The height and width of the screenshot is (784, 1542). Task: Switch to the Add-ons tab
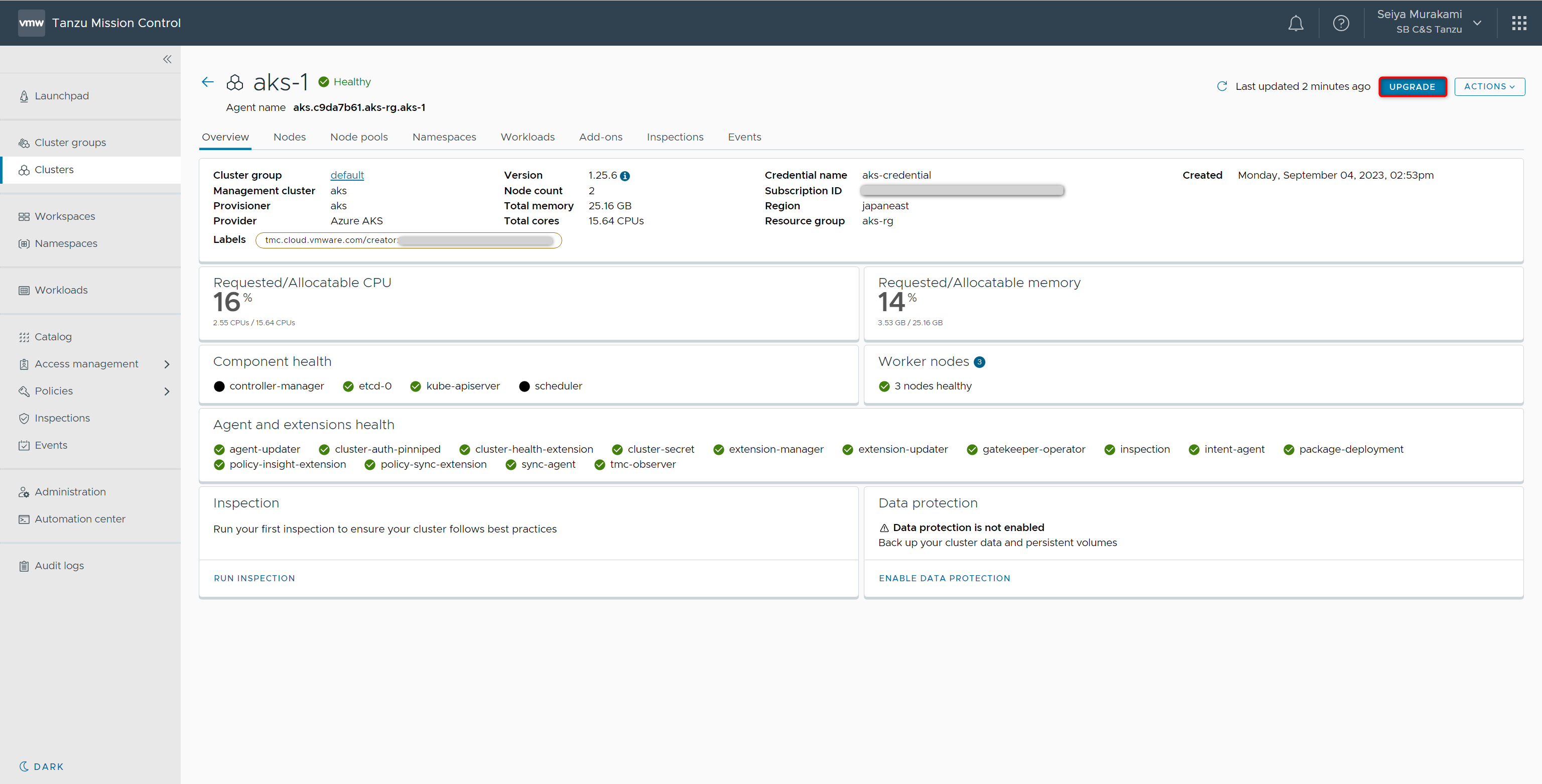[x=600, y=137]
